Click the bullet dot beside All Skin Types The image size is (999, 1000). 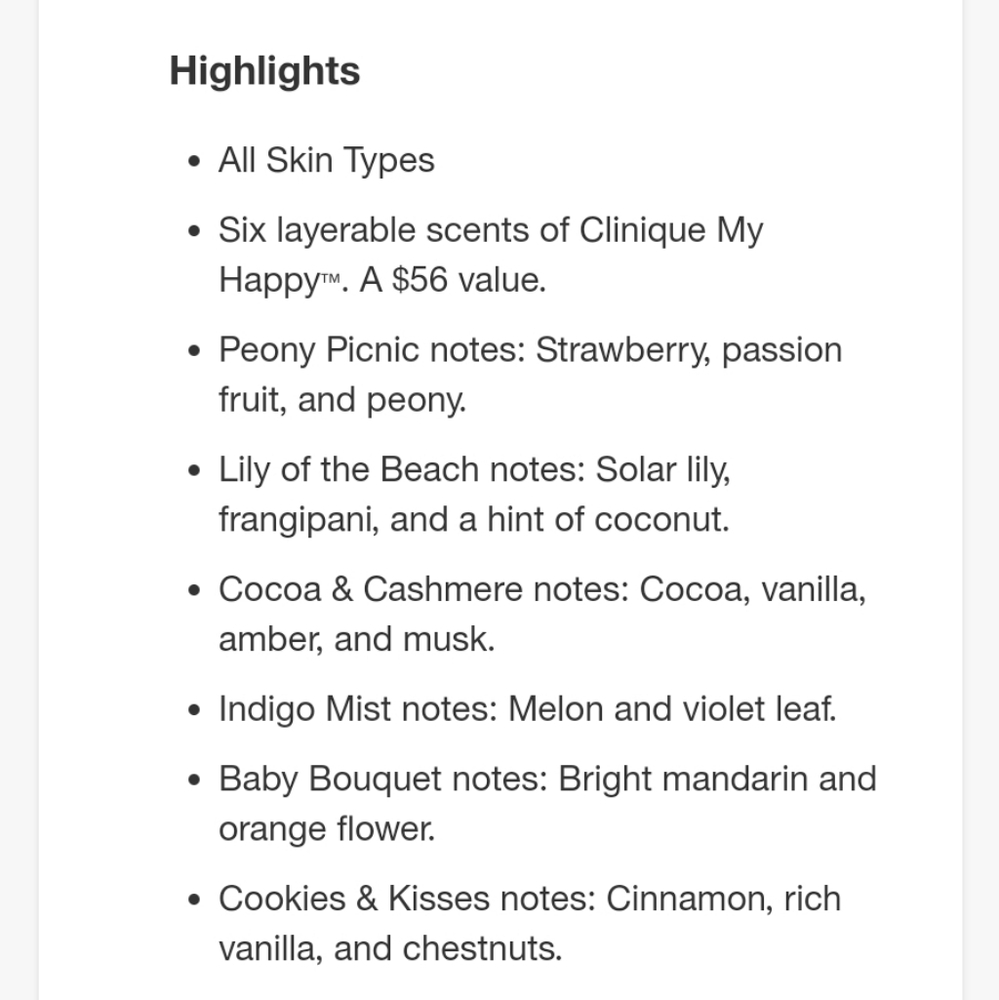click(x=195, y=161)
